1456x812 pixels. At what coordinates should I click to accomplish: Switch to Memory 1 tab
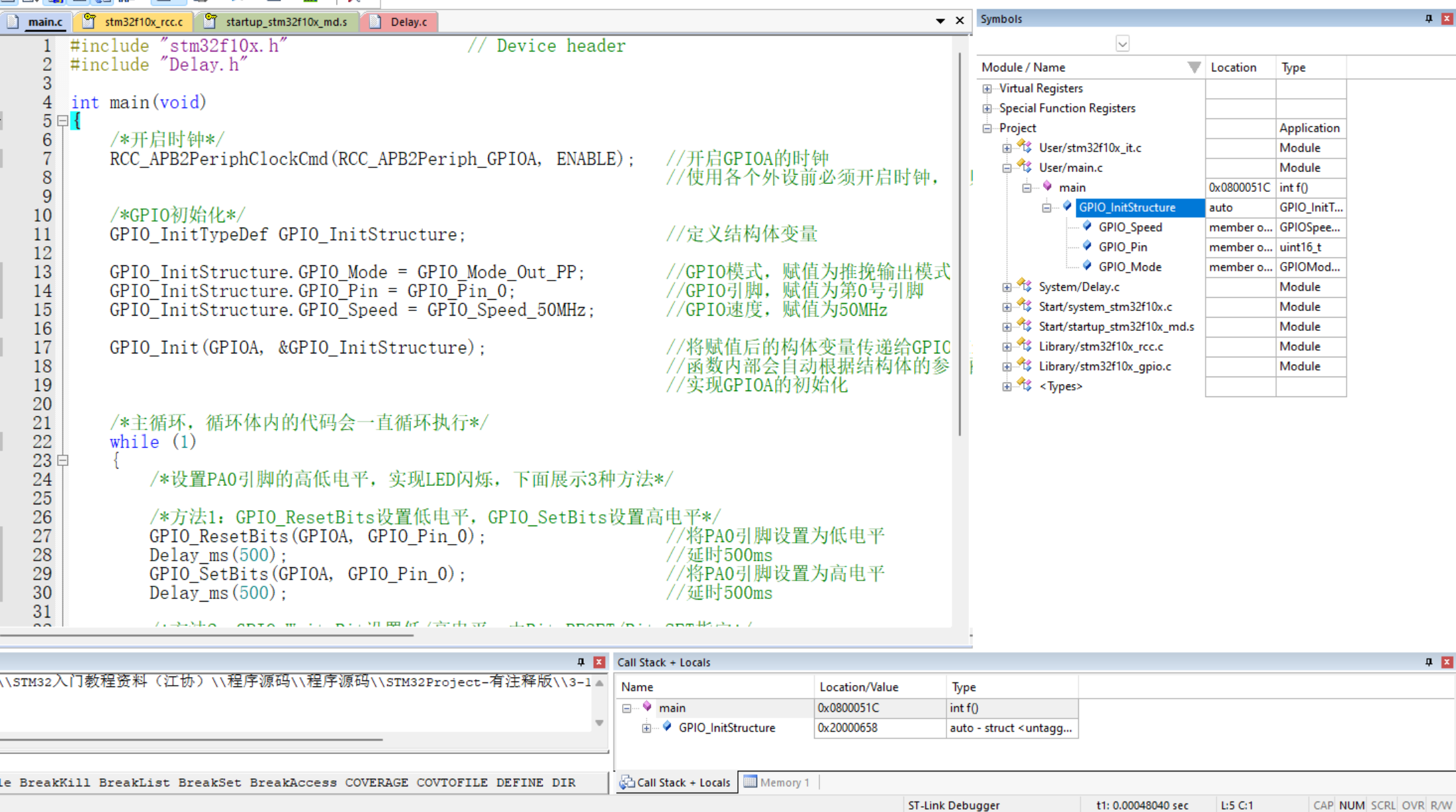coord(777,782)
